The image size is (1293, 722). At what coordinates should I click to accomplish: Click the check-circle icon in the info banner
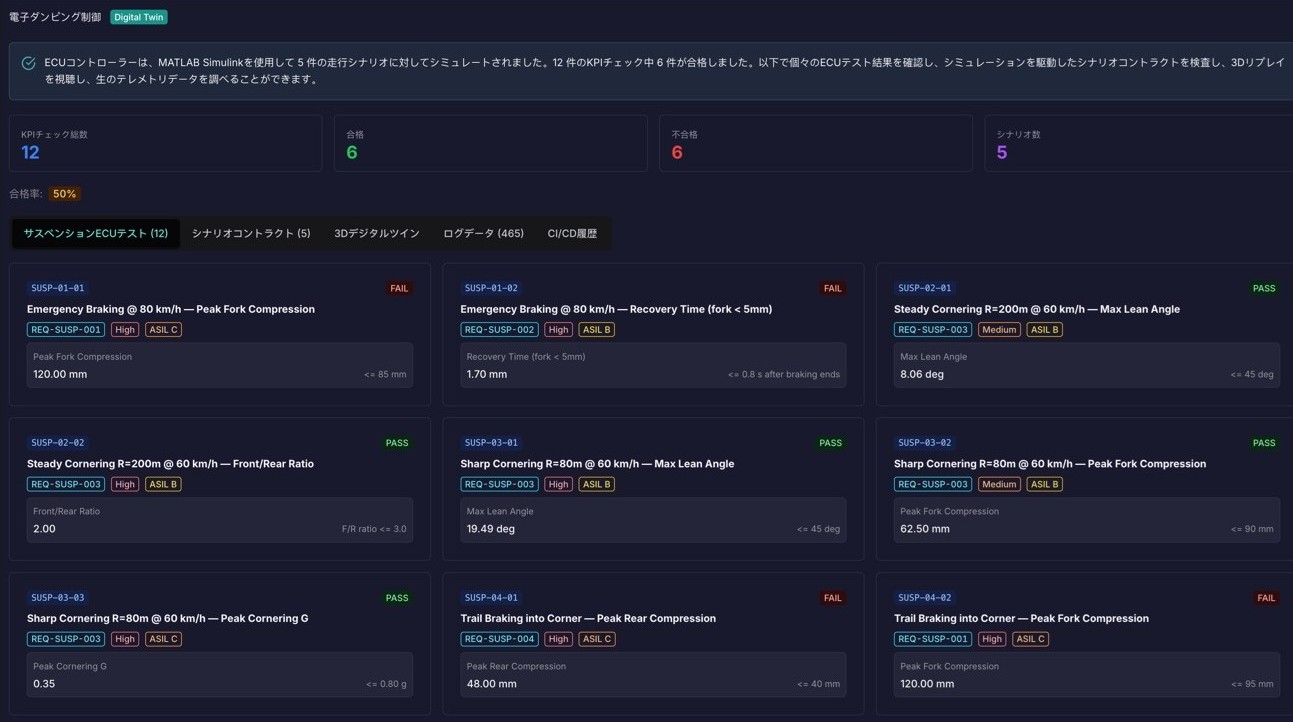pos(28,63)
